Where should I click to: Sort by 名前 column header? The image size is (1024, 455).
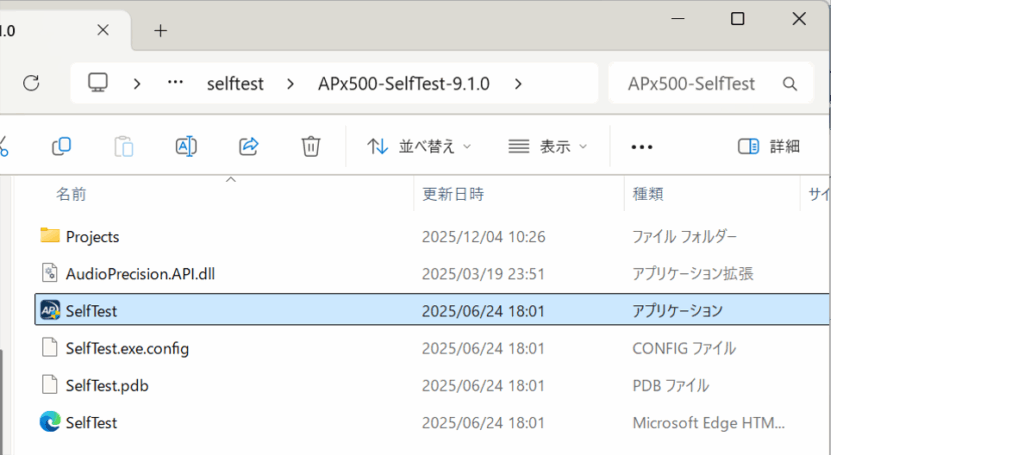pyautogui.click(x=70, y=193)
